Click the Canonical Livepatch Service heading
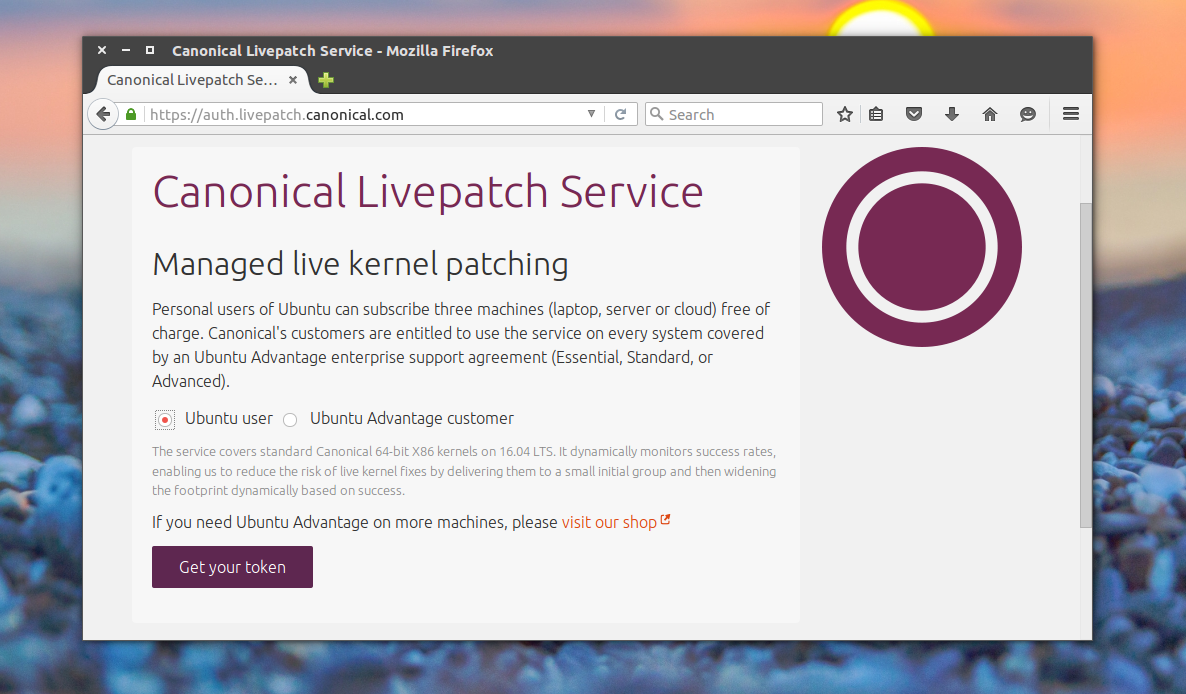 click(x=428, y=192)
